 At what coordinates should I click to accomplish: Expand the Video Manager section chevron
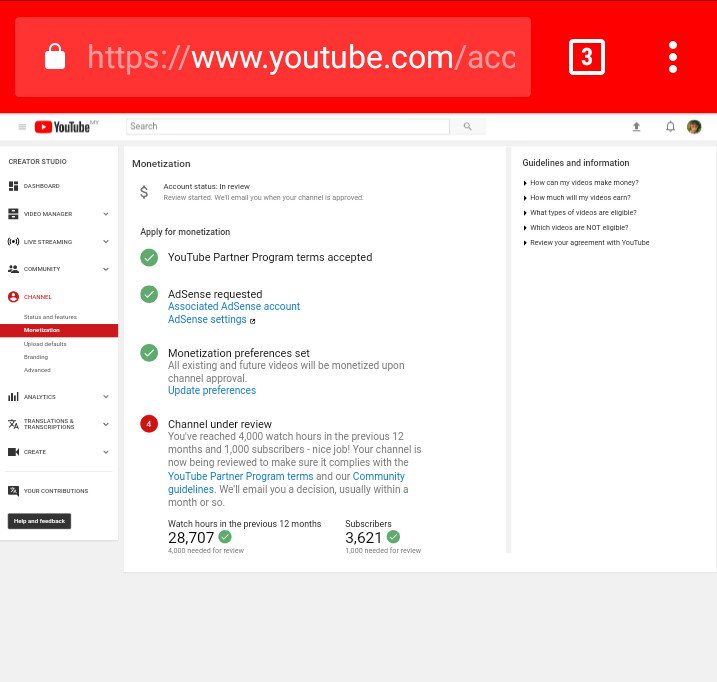(x=106, y=214)
